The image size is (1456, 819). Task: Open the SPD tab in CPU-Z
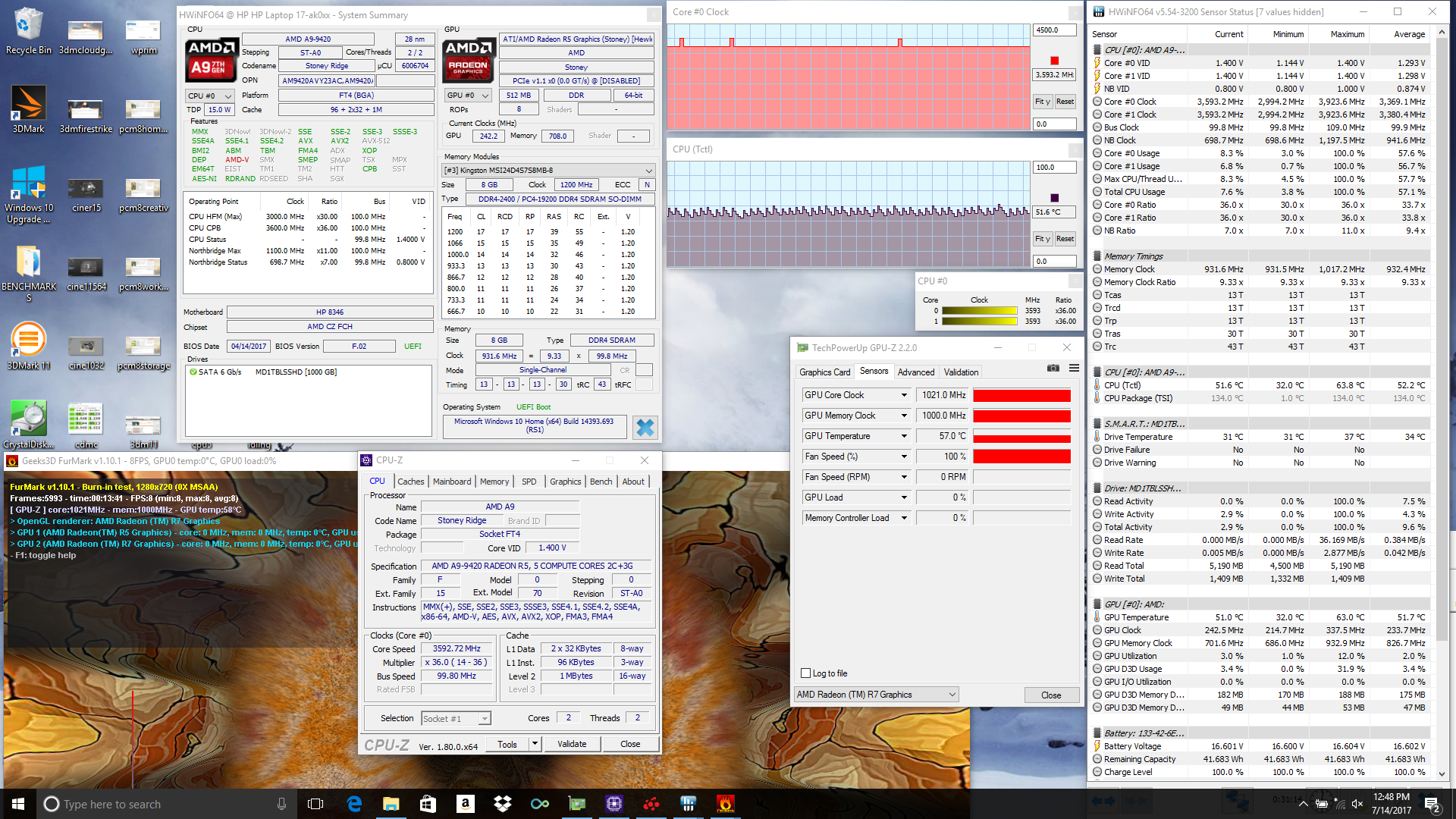pos(529,482)
